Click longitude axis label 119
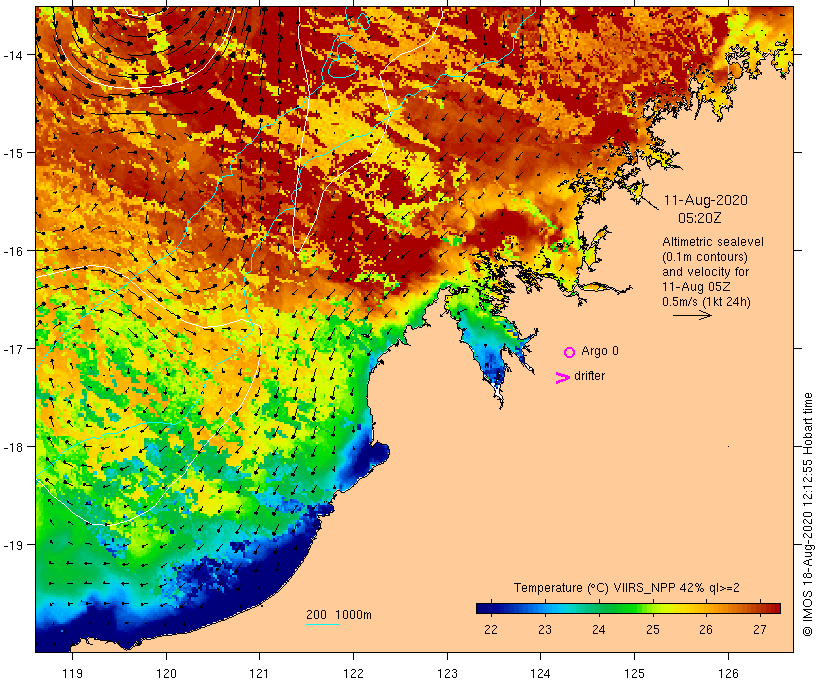The width and height of the screenshot is (820, 680). (72, 673)
